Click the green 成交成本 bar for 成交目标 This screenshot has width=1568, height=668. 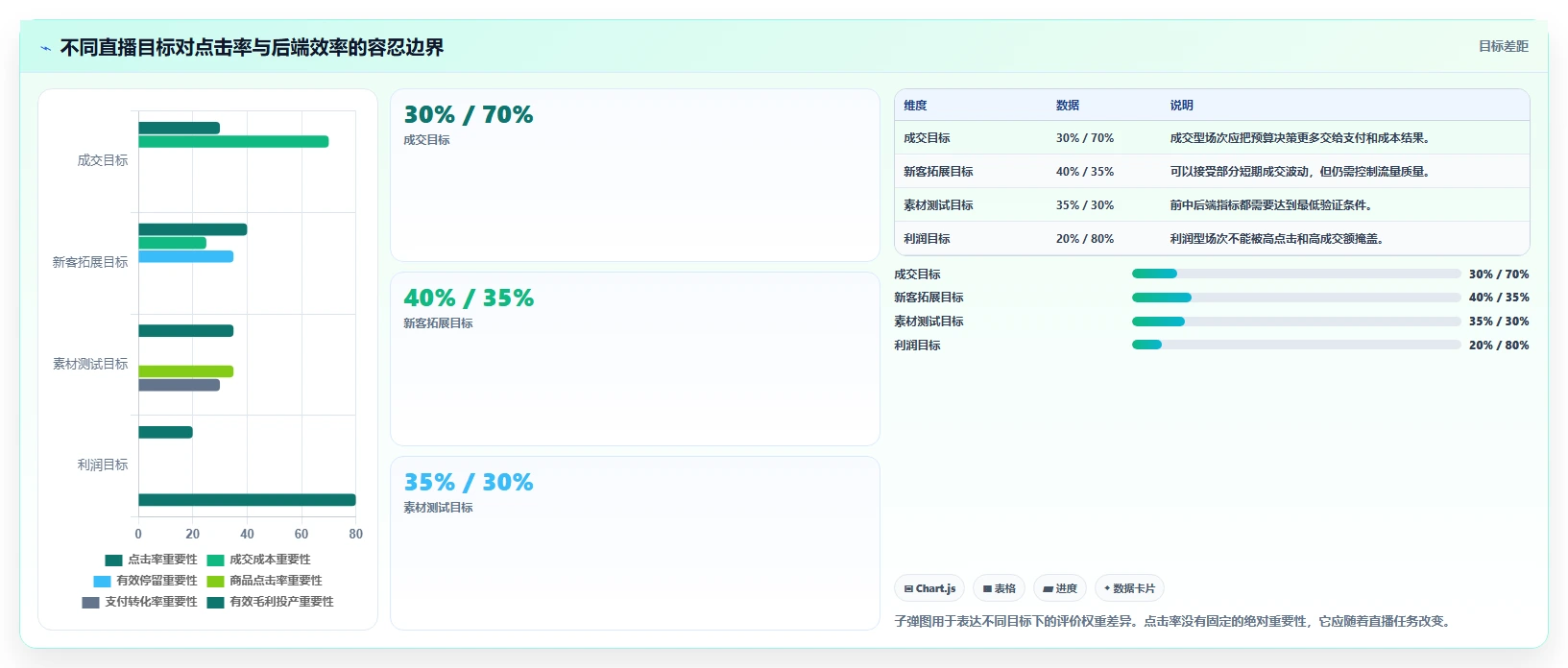[233, 142]
